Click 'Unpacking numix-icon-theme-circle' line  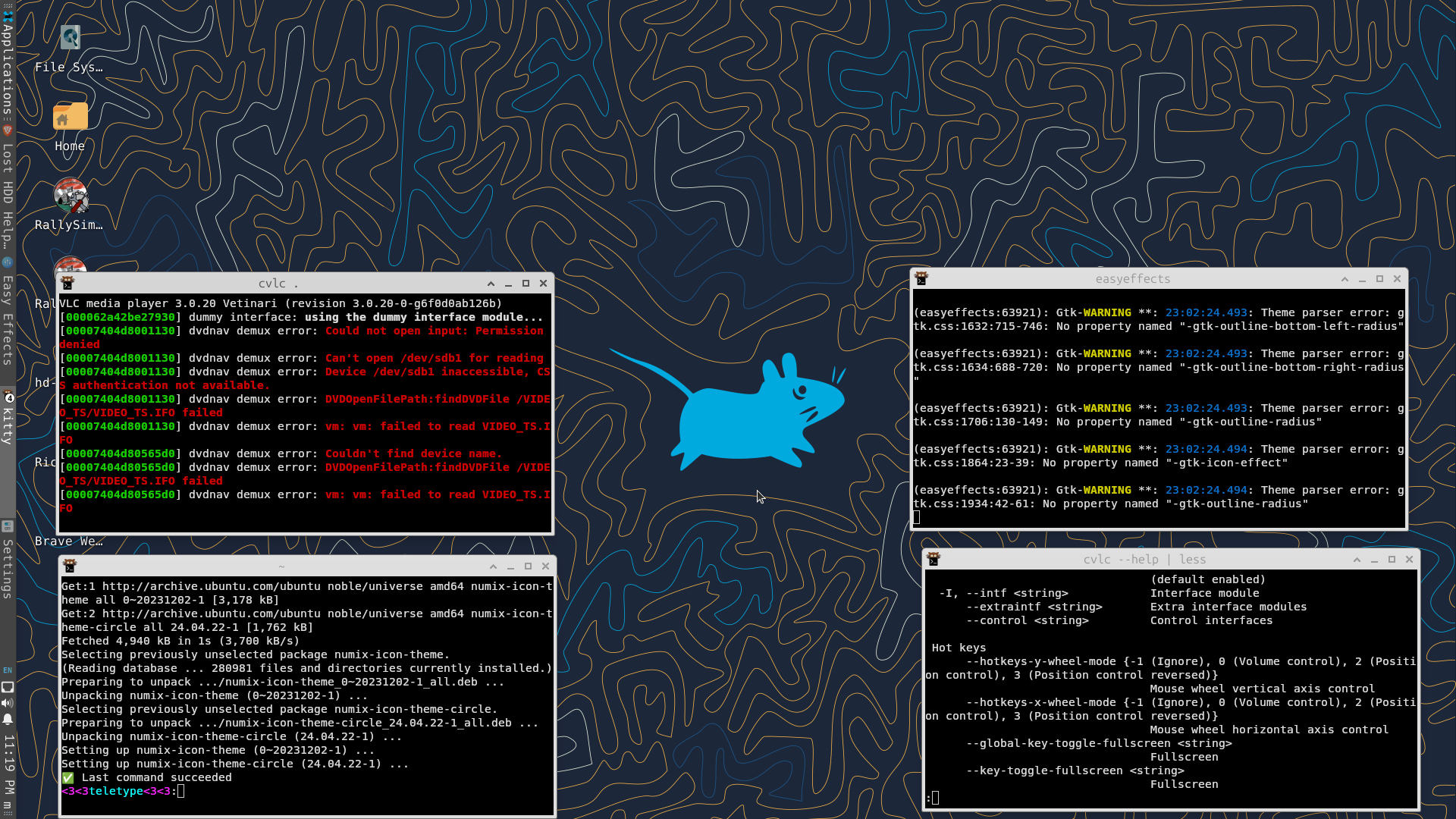click(x=232, y=736)
